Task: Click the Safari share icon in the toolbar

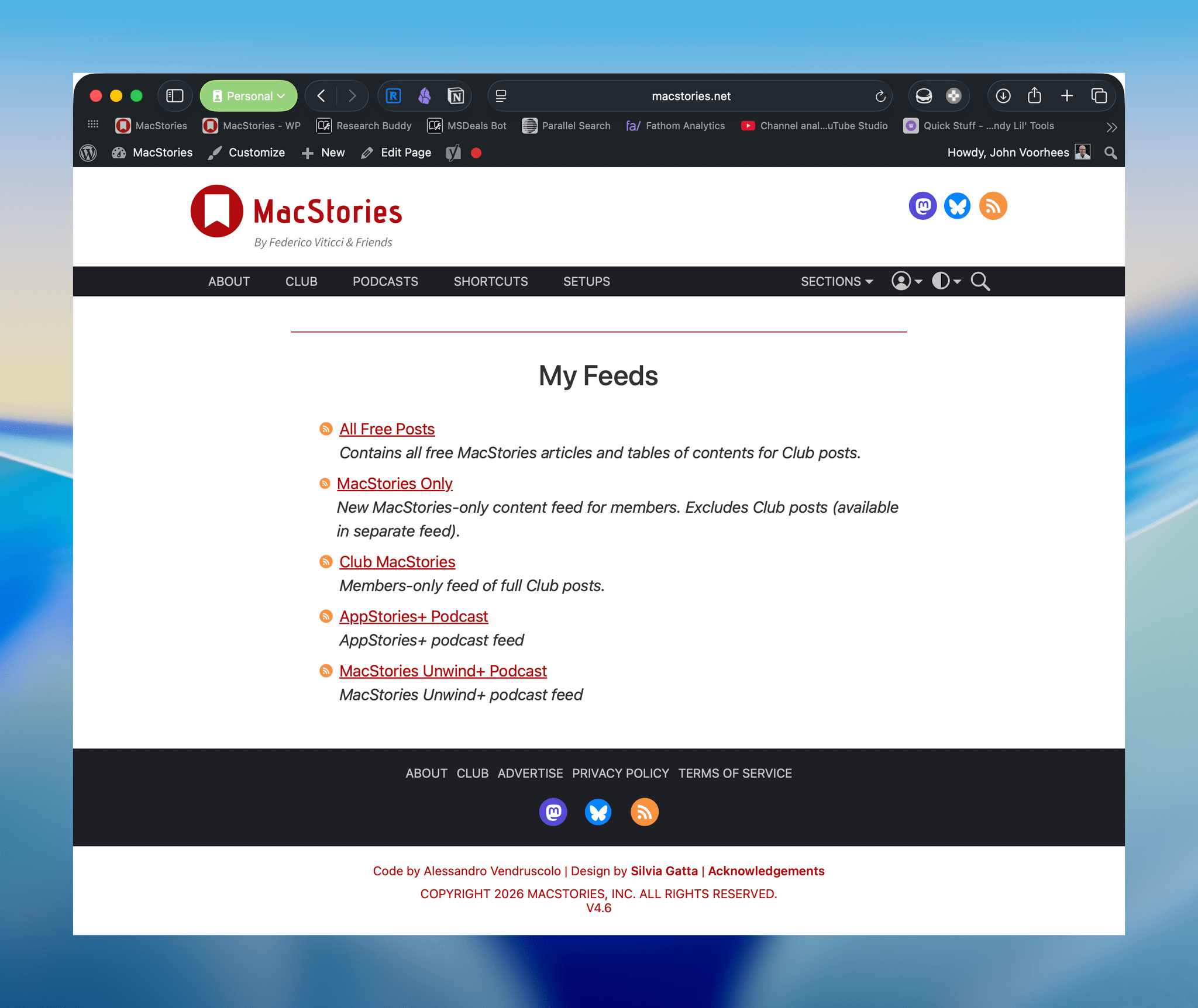Action: (1034, 95)
